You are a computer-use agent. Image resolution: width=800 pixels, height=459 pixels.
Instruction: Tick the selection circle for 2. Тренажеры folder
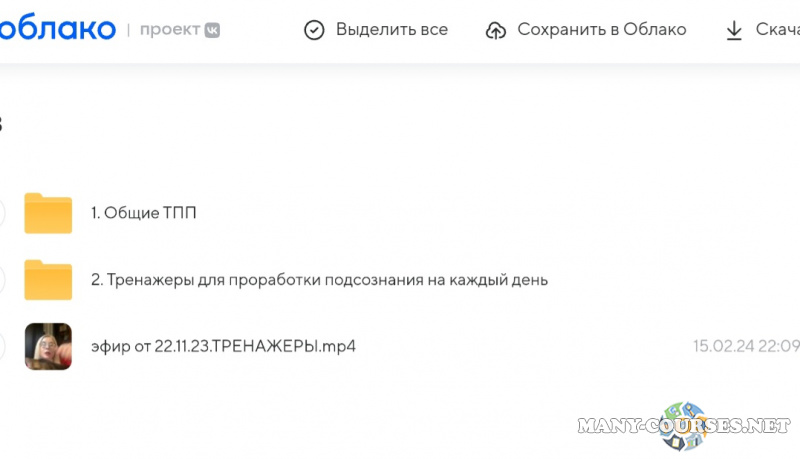(x=2, y=280)
